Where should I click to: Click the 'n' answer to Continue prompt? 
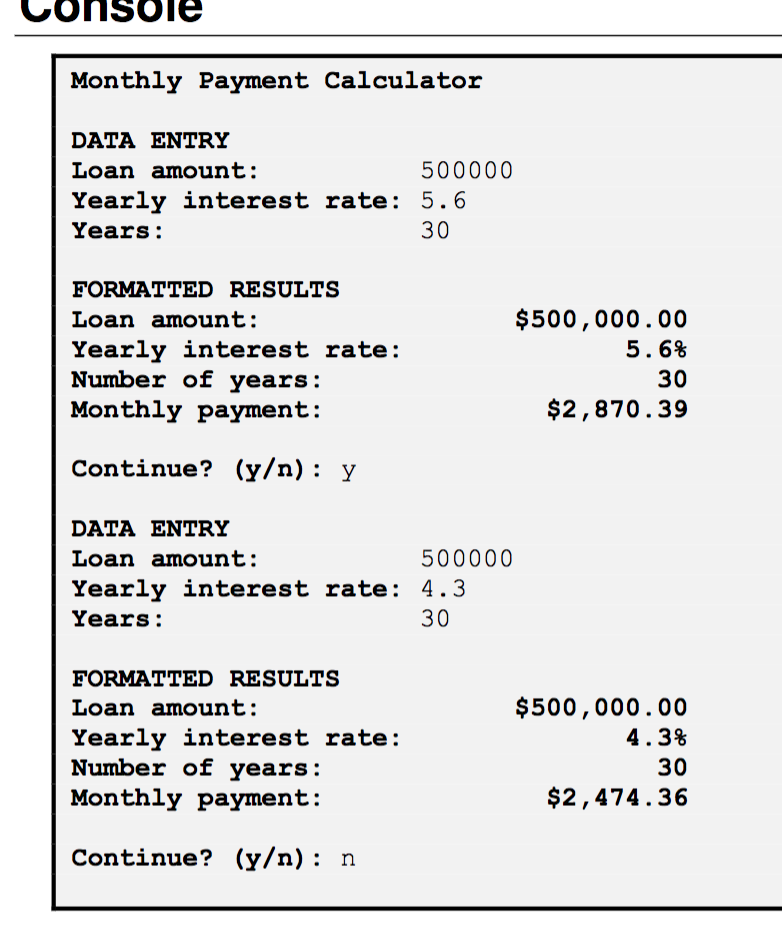coord(348,858)
